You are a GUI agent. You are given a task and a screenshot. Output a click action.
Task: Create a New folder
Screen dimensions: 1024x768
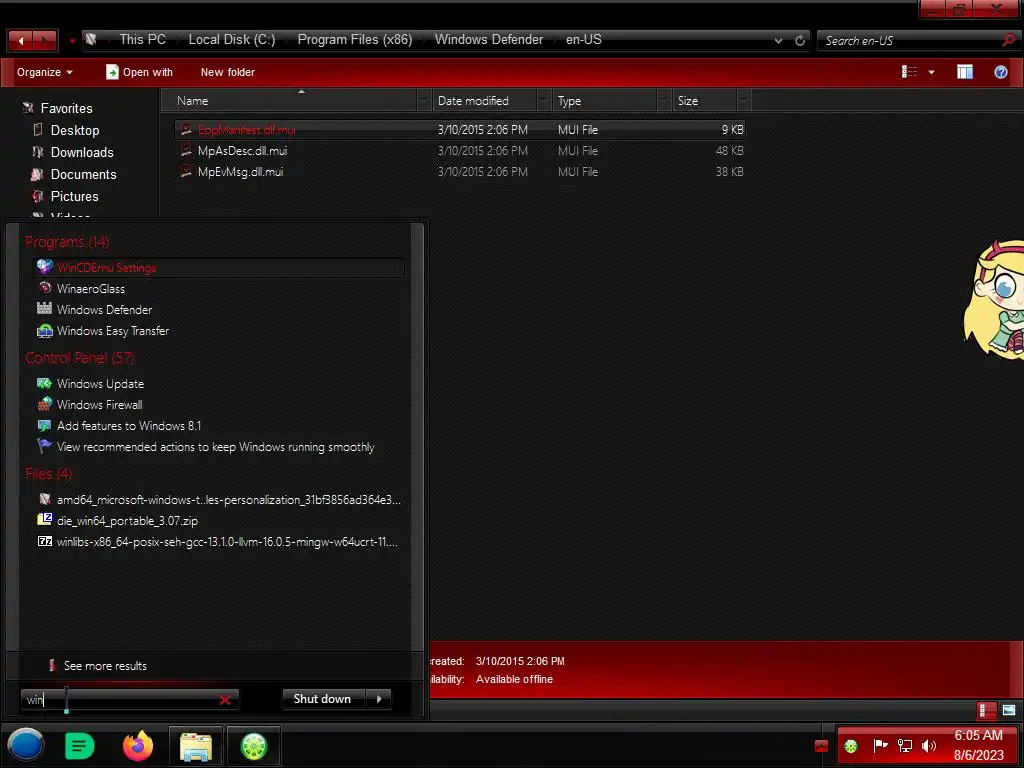click(x=227, y=72)
